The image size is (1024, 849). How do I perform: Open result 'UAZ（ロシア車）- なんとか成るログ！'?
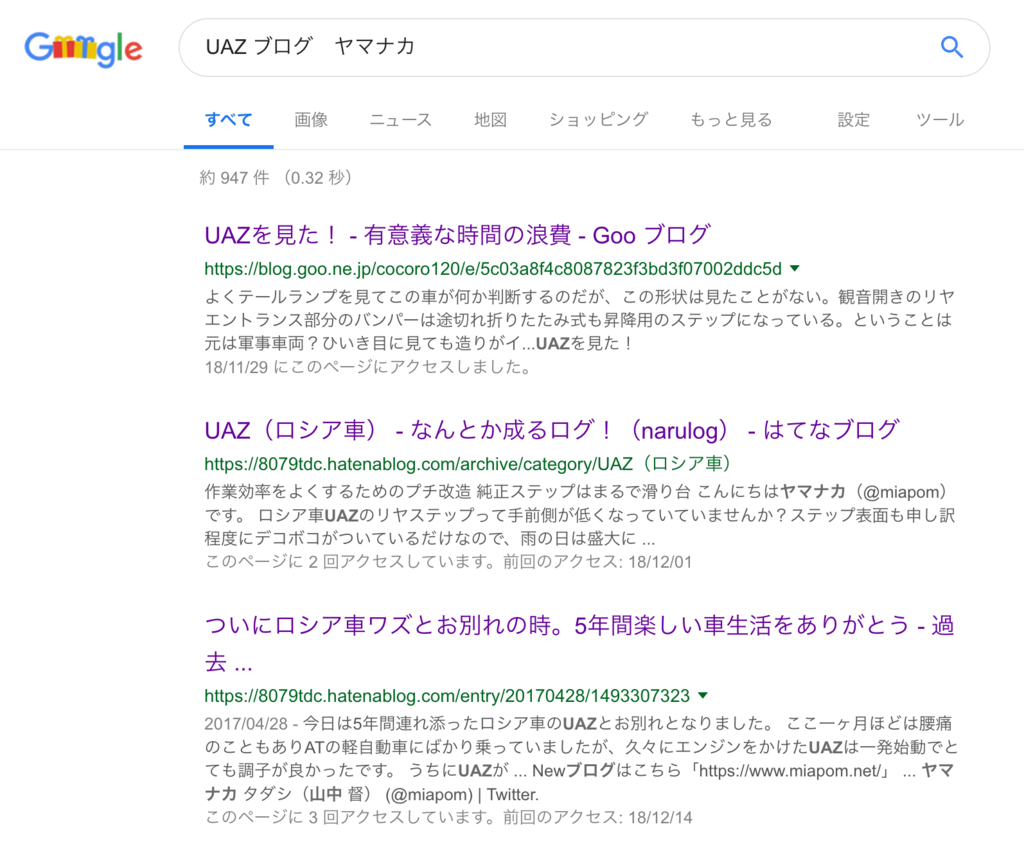[x=552, y=430]
